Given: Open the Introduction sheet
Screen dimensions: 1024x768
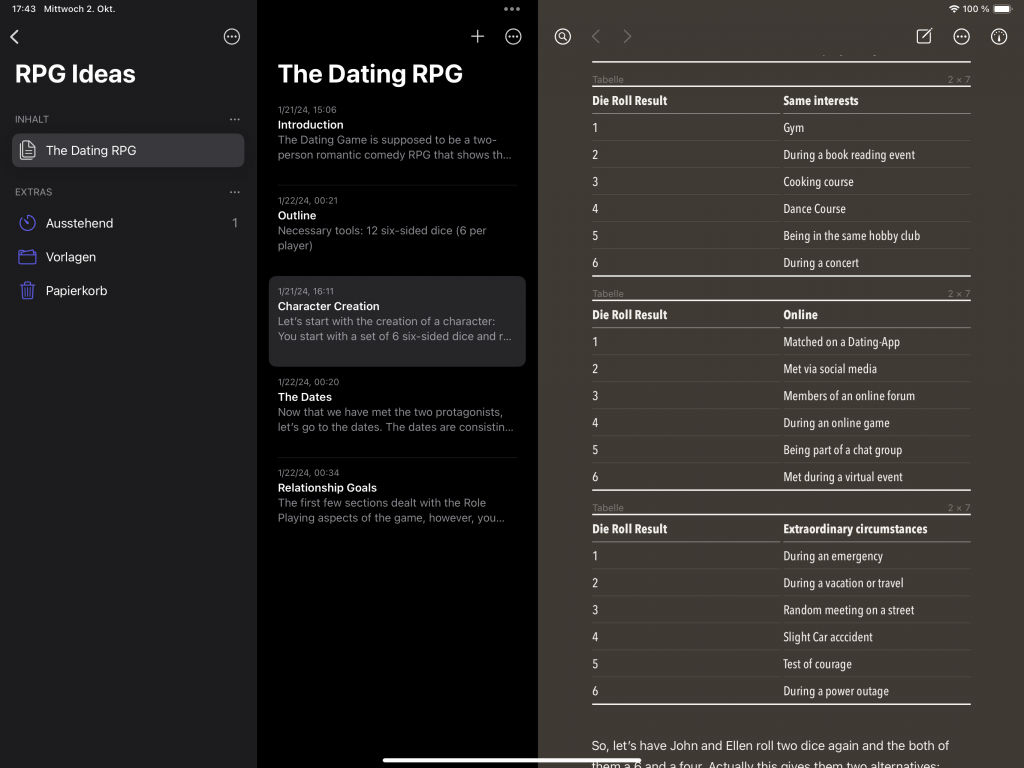Looking at the screenshot, I should coord(396,132).
